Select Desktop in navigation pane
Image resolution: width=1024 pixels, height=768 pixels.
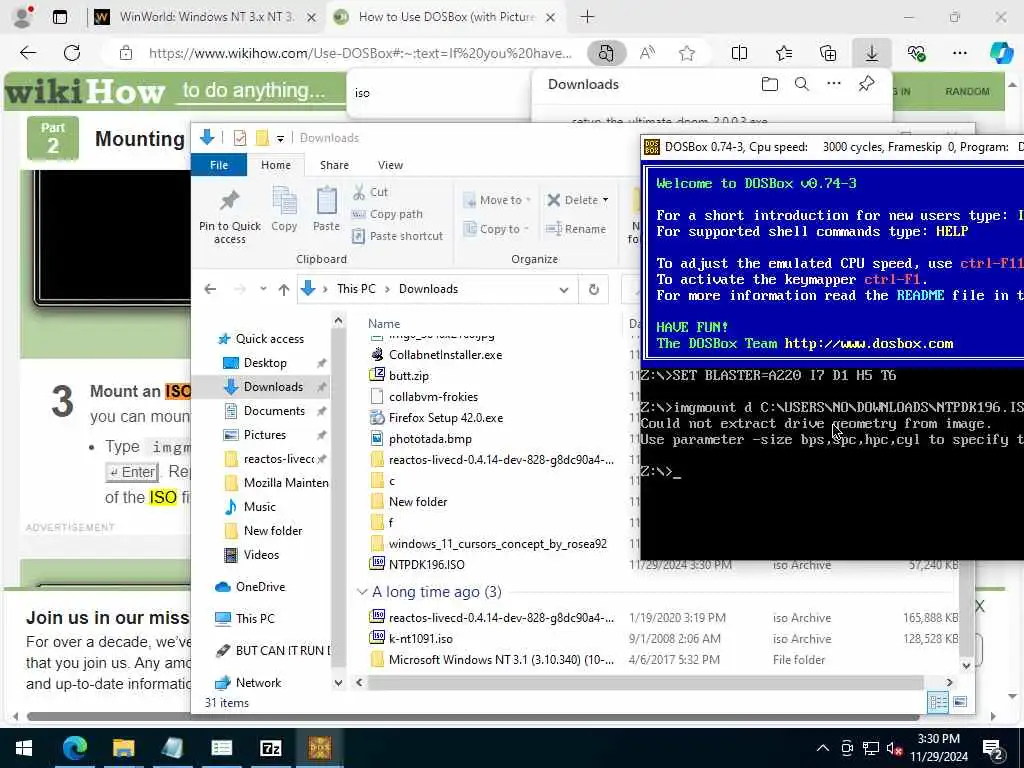pos(264,363)
